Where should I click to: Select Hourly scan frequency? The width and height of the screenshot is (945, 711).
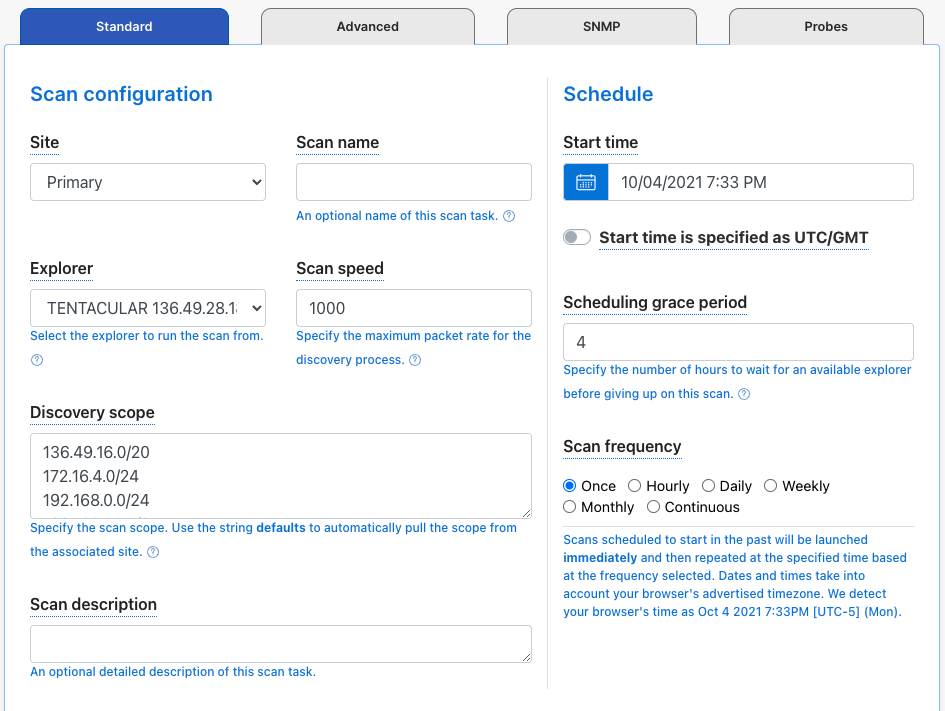tap(634, 486)
